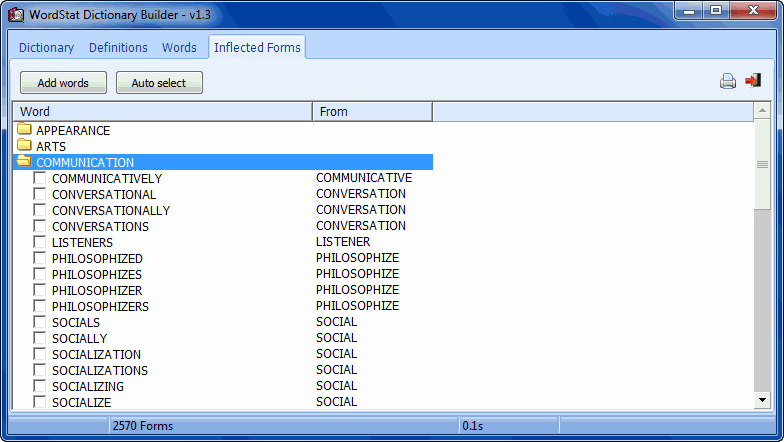Expand the APPEARANCE category
Screen dimensions: 784x442
tap(73, 130)
